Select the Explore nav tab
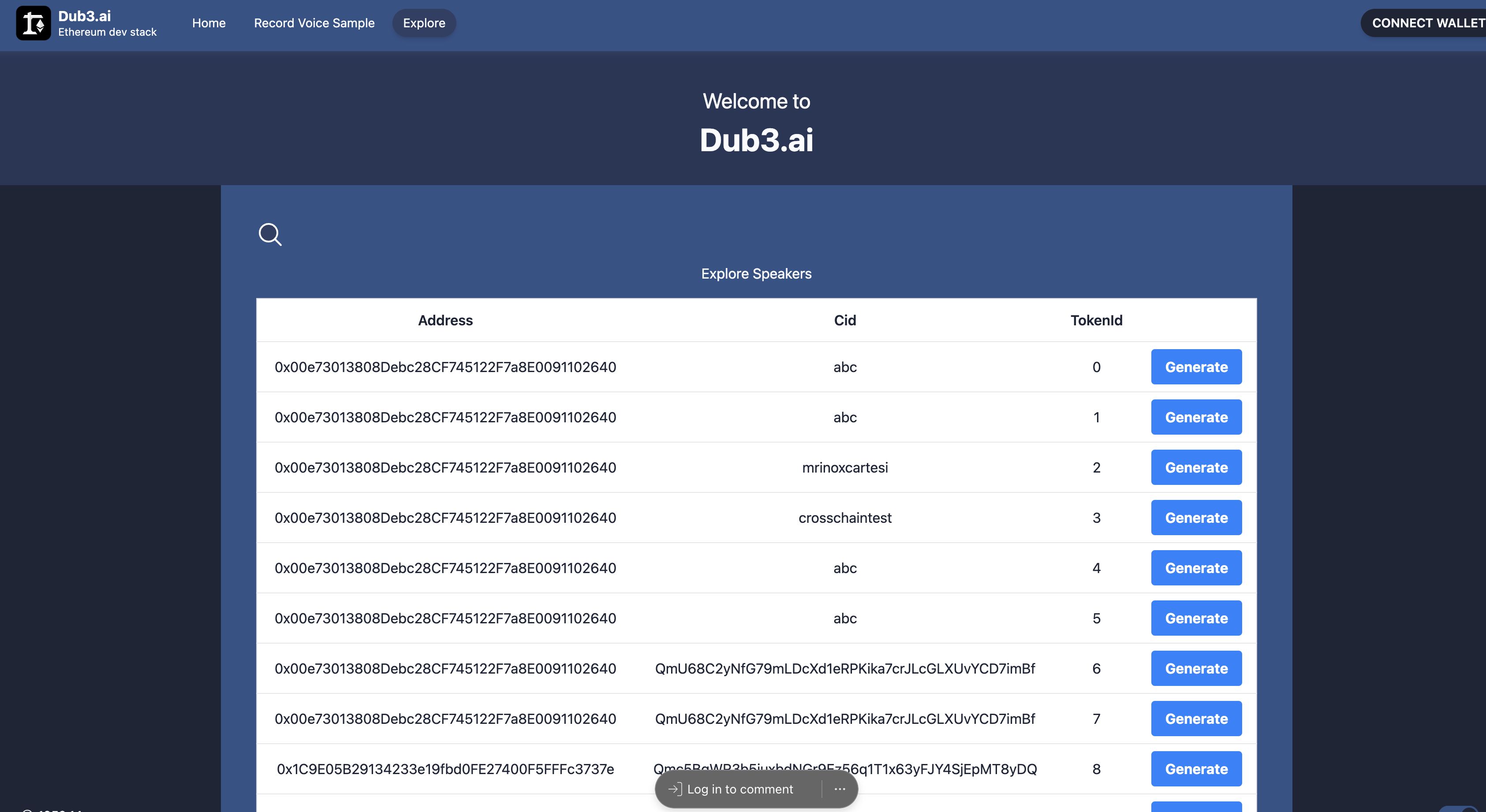 pos(424,23)
